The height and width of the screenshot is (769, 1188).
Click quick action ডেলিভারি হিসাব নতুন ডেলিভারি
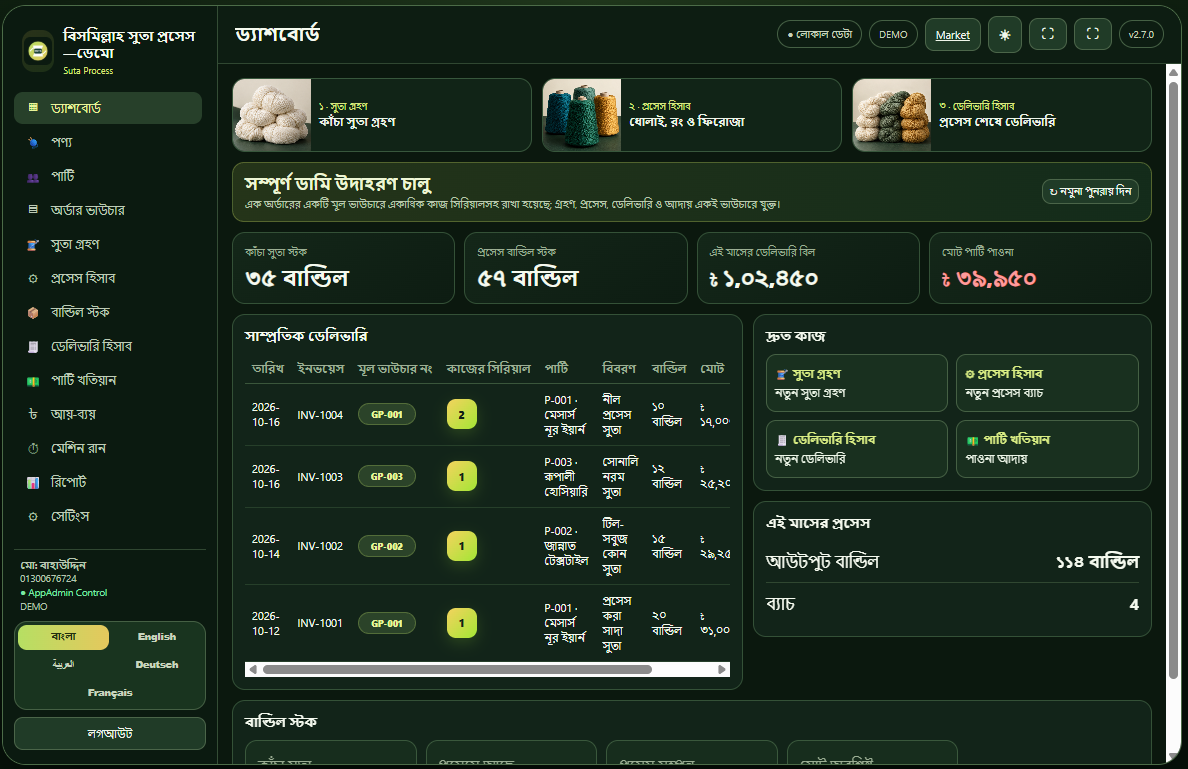[x=857, y=449]
